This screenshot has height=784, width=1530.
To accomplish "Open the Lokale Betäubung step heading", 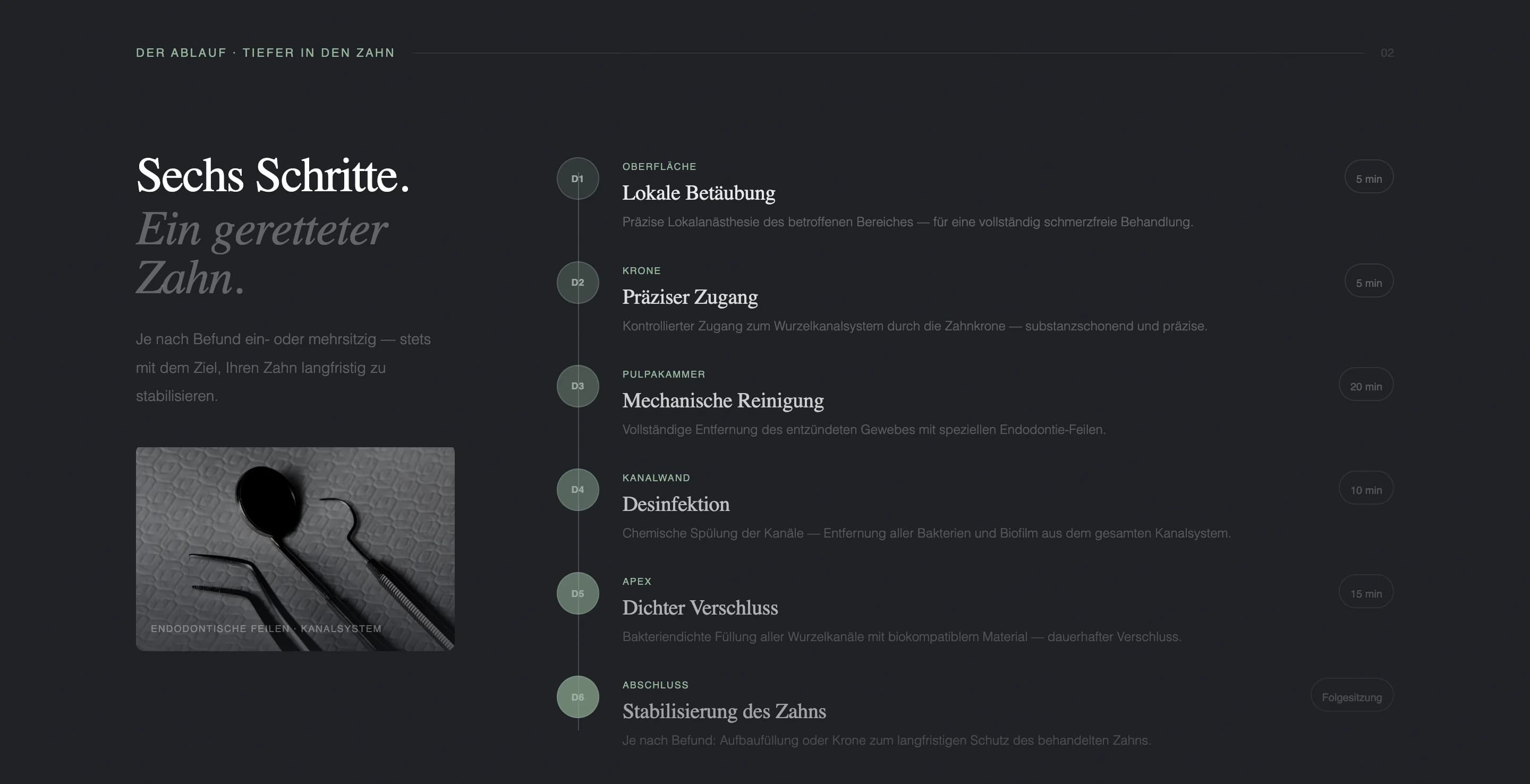I will (699, 193).
